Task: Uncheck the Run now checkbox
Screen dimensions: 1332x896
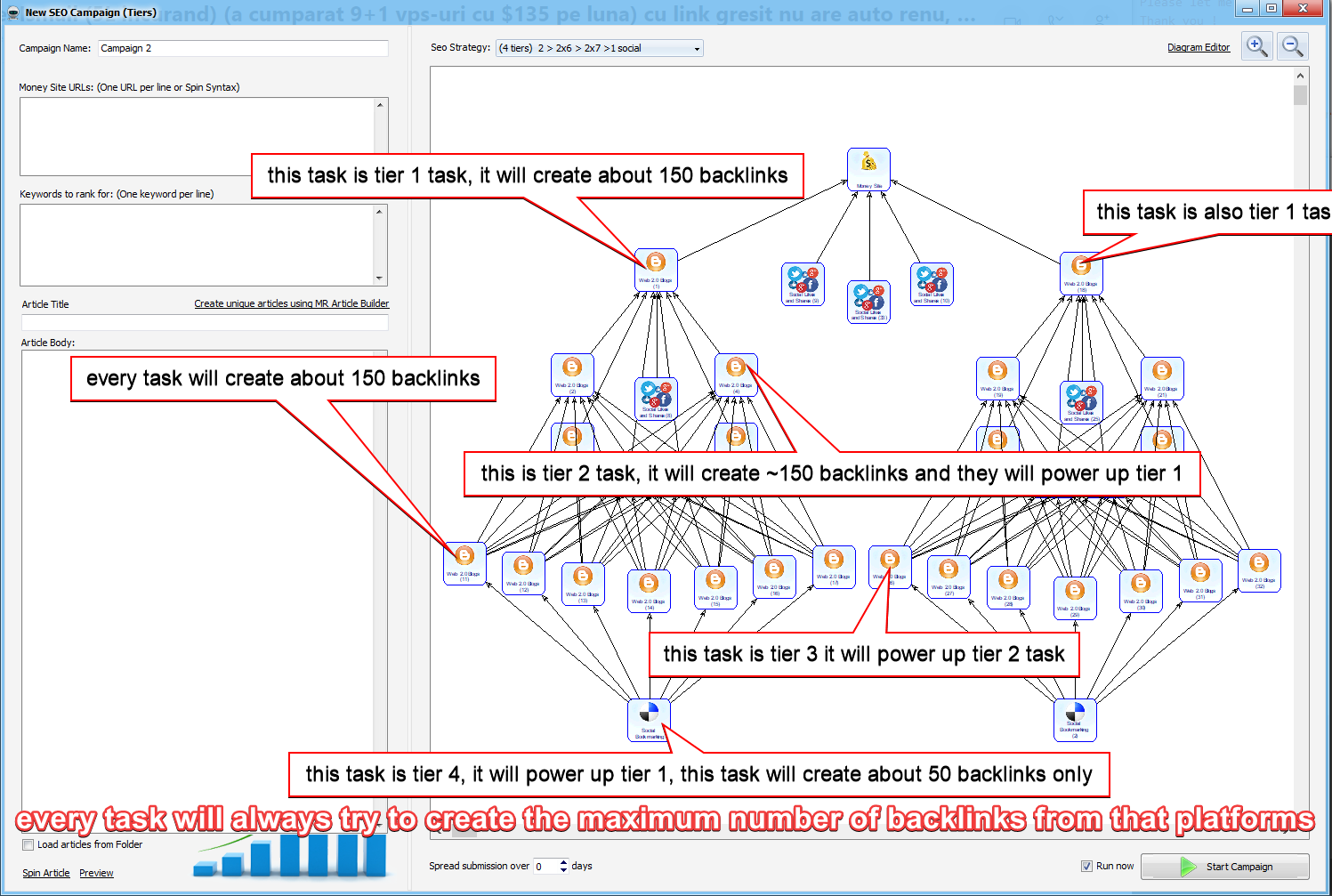Action: (x=1086, y=867)
